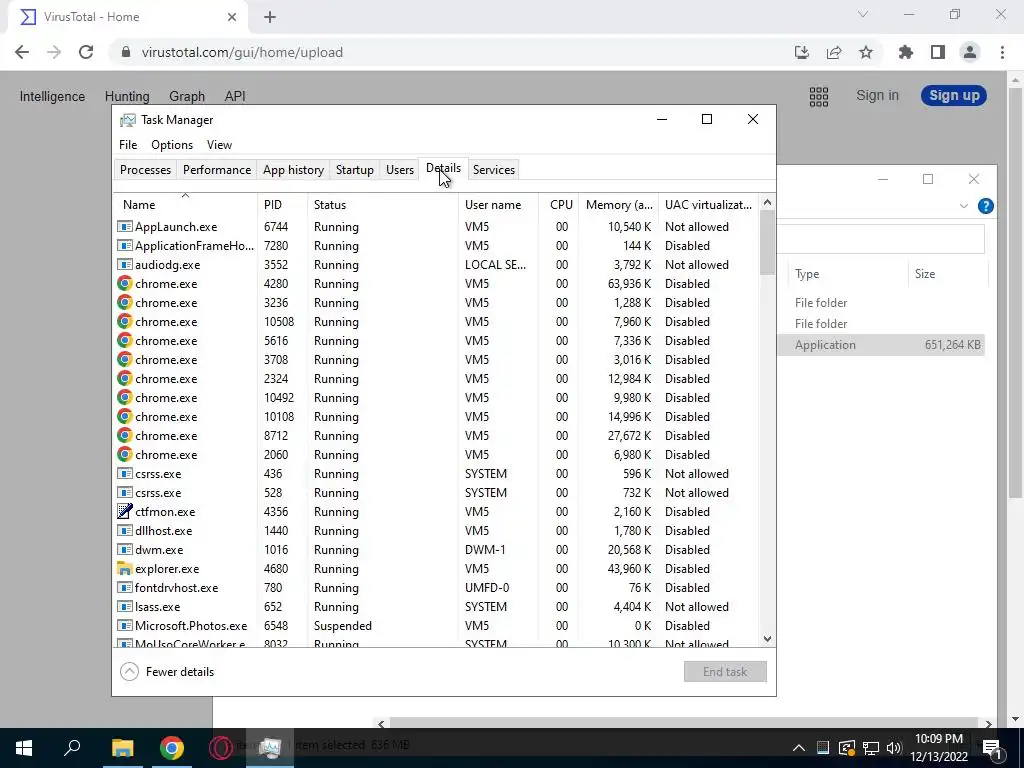Bookmark this page with the star

pos(866,52)
